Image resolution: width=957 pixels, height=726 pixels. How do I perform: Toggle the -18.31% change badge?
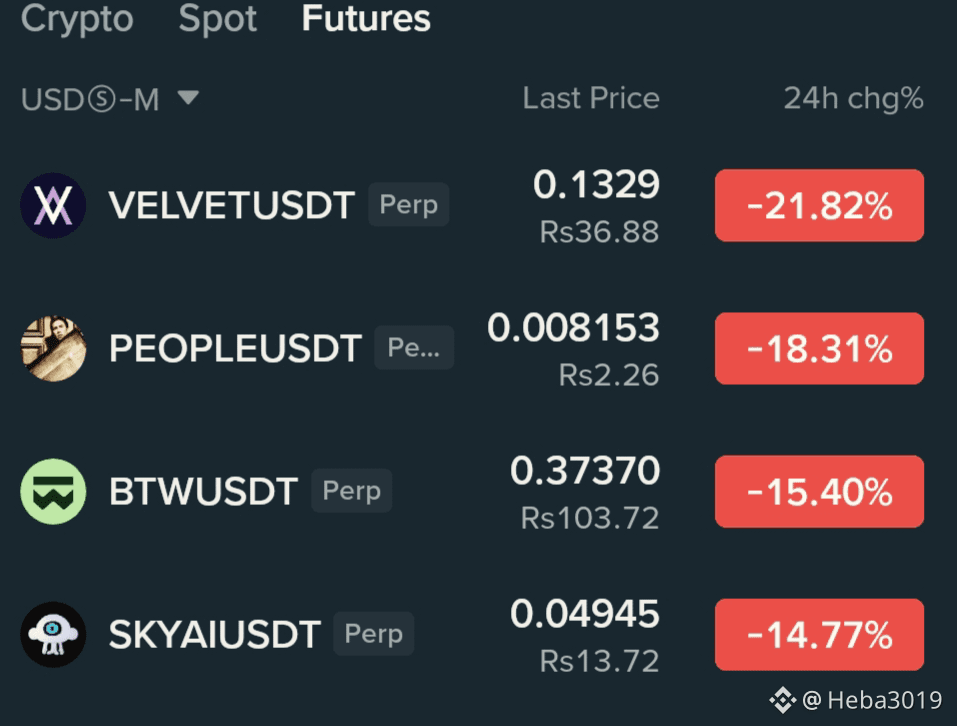point(819,348)
